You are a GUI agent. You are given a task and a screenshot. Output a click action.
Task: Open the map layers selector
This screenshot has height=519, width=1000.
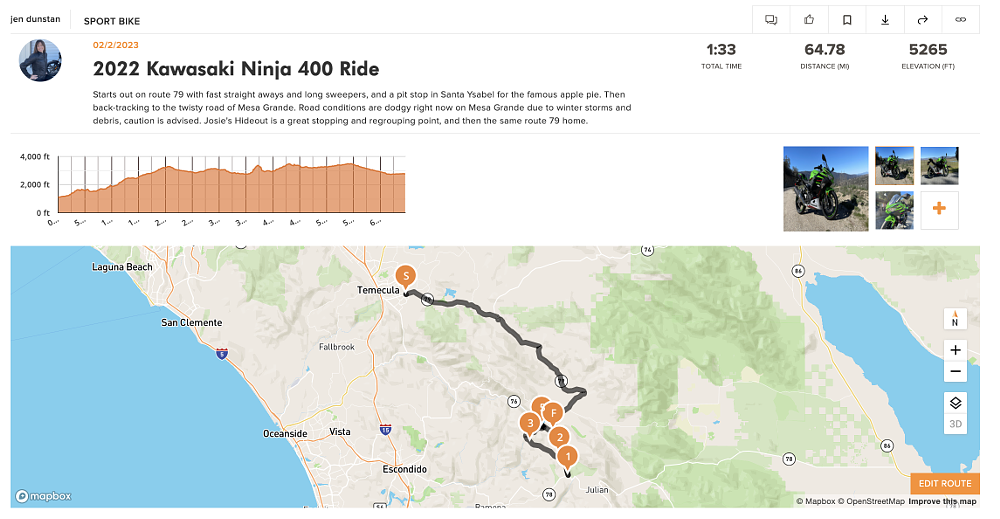[955, 403]
